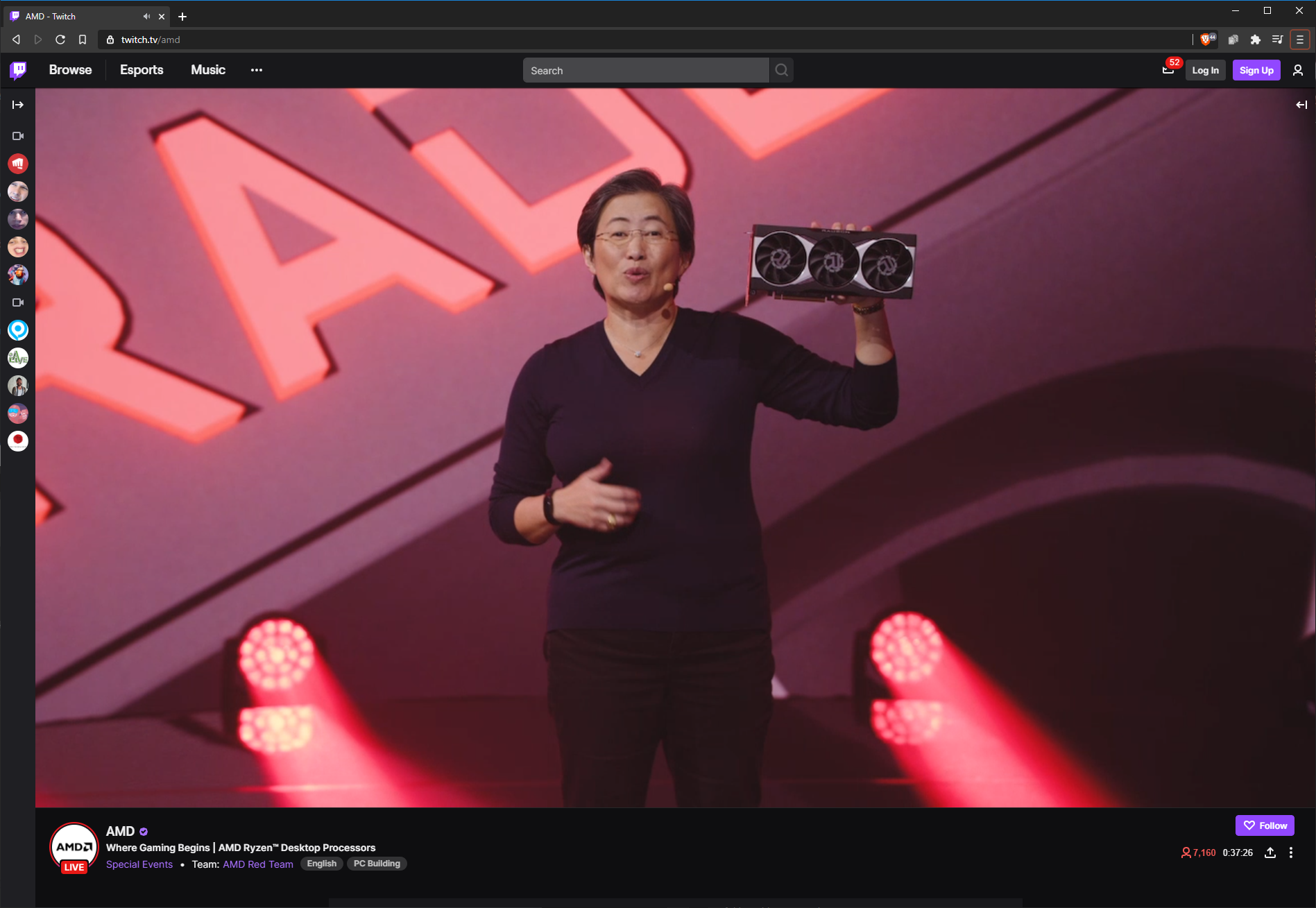Collapse the right chat panel arrow
Image resolution: width=1316 pixels, height=908 pixels.
[x=1301, y=105]
